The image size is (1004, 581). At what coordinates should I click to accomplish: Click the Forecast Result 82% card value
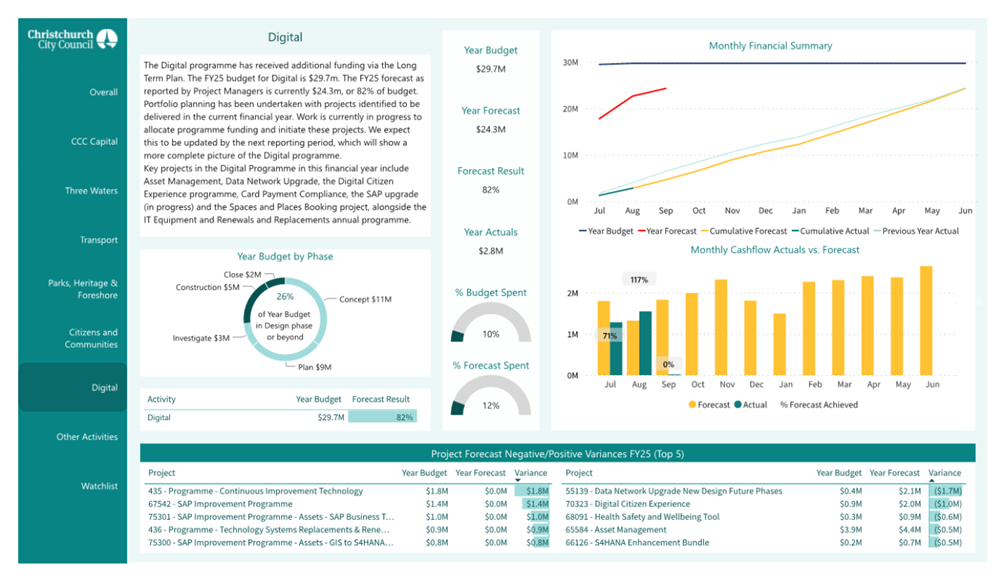[490, 190]
